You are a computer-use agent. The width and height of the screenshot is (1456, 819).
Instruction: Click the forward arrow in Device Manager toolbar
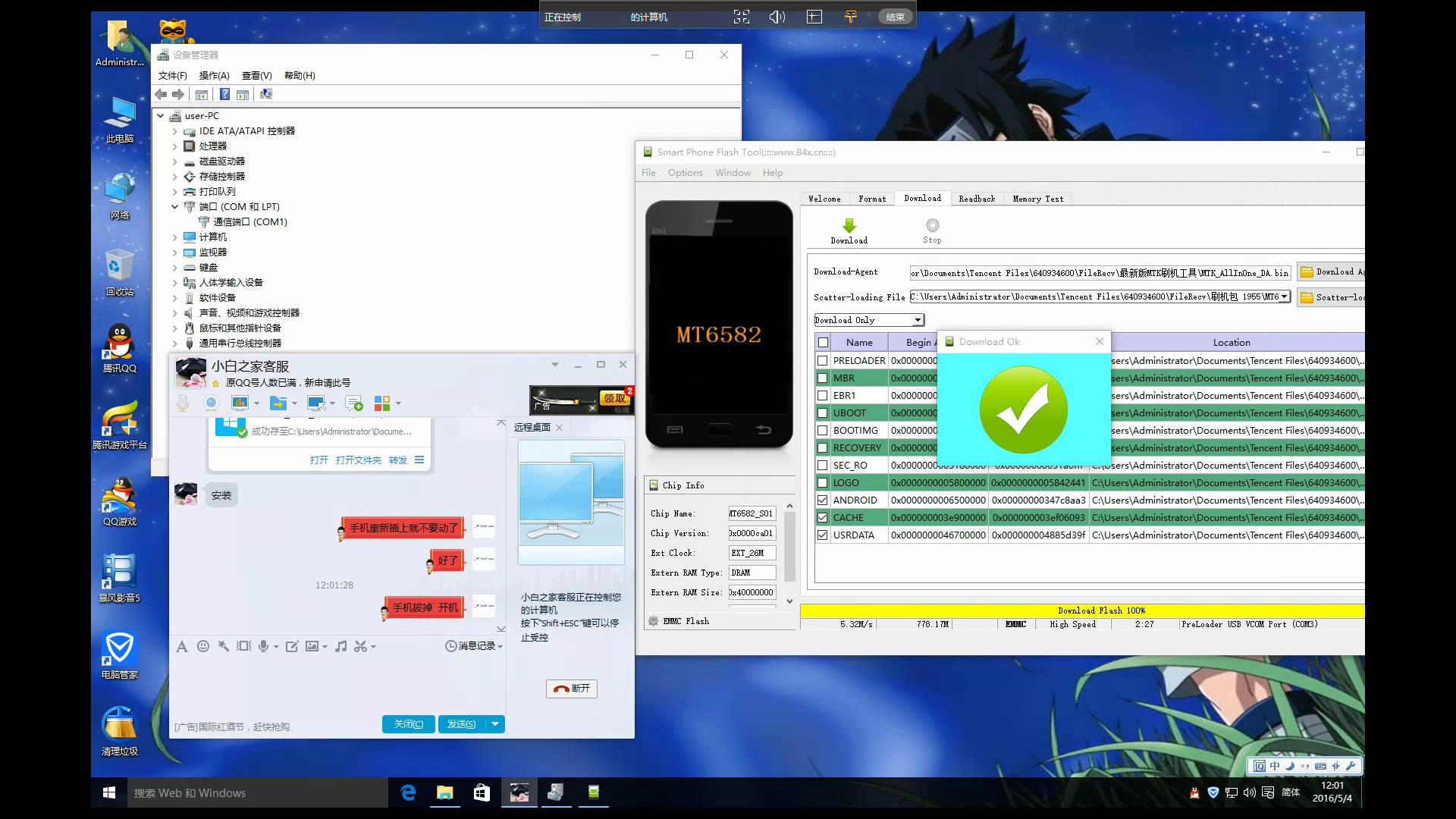click(178, 94)
